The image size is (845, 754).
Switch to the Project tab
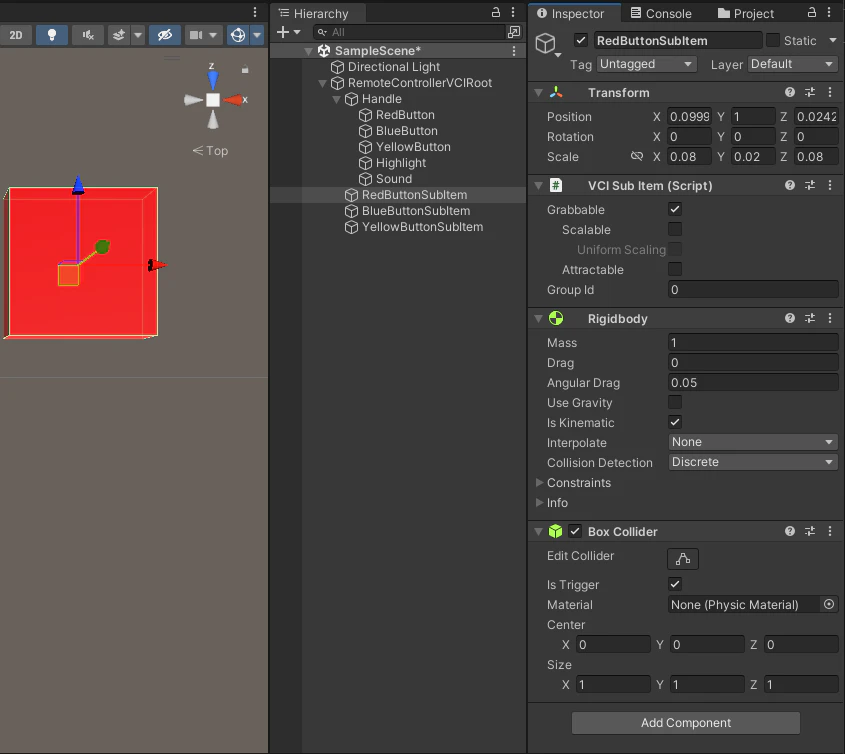[x=746, y=13]
